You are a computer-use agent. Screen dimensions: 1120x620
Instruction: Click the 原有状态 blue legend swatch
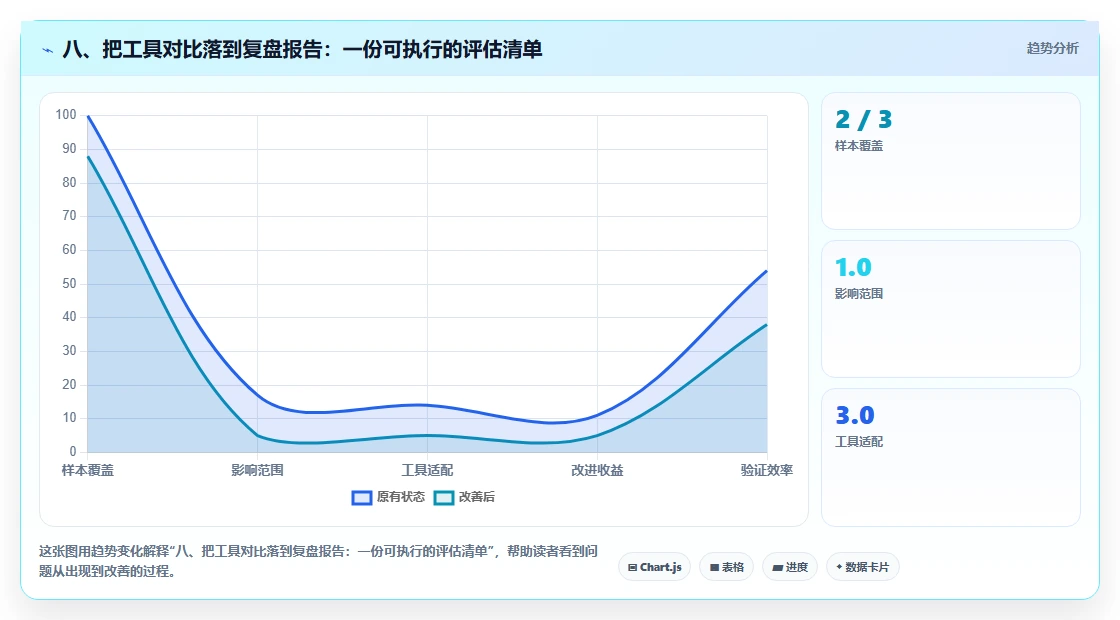point(362,498)
